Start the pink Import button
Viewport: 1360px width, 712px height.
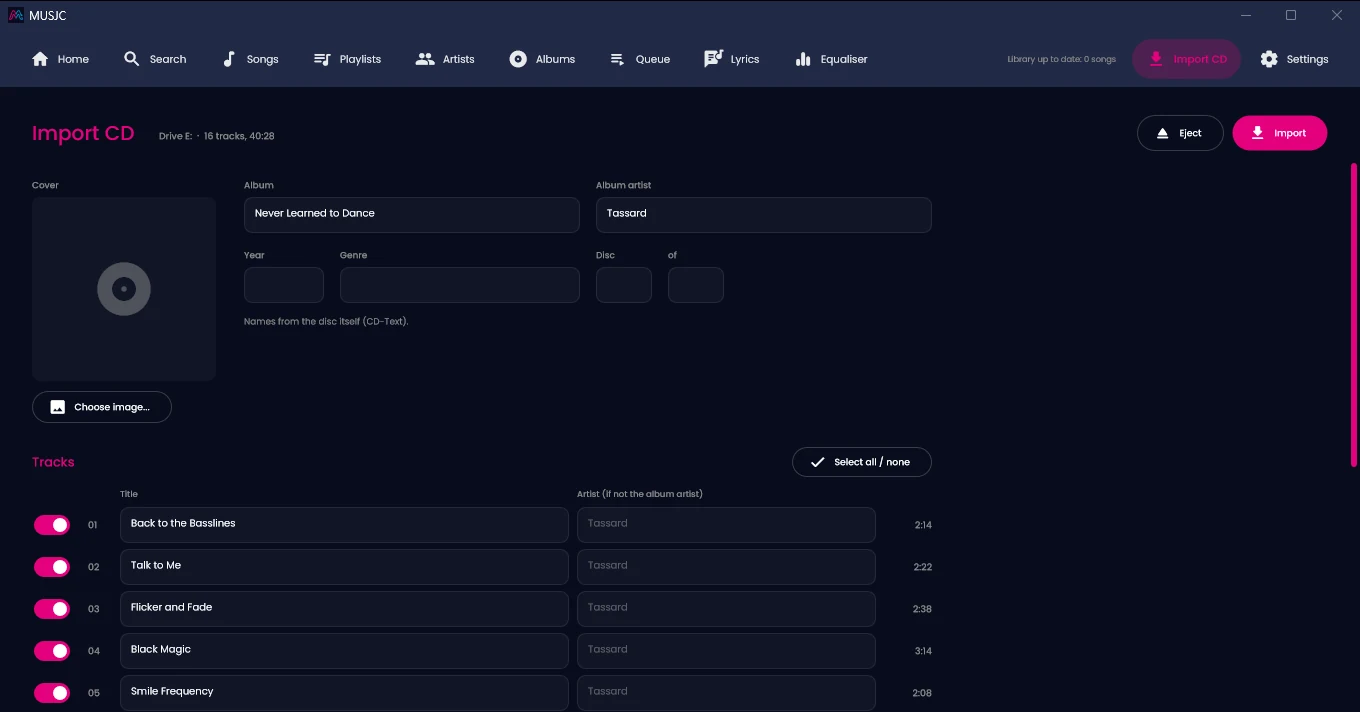click(1279, 133)
